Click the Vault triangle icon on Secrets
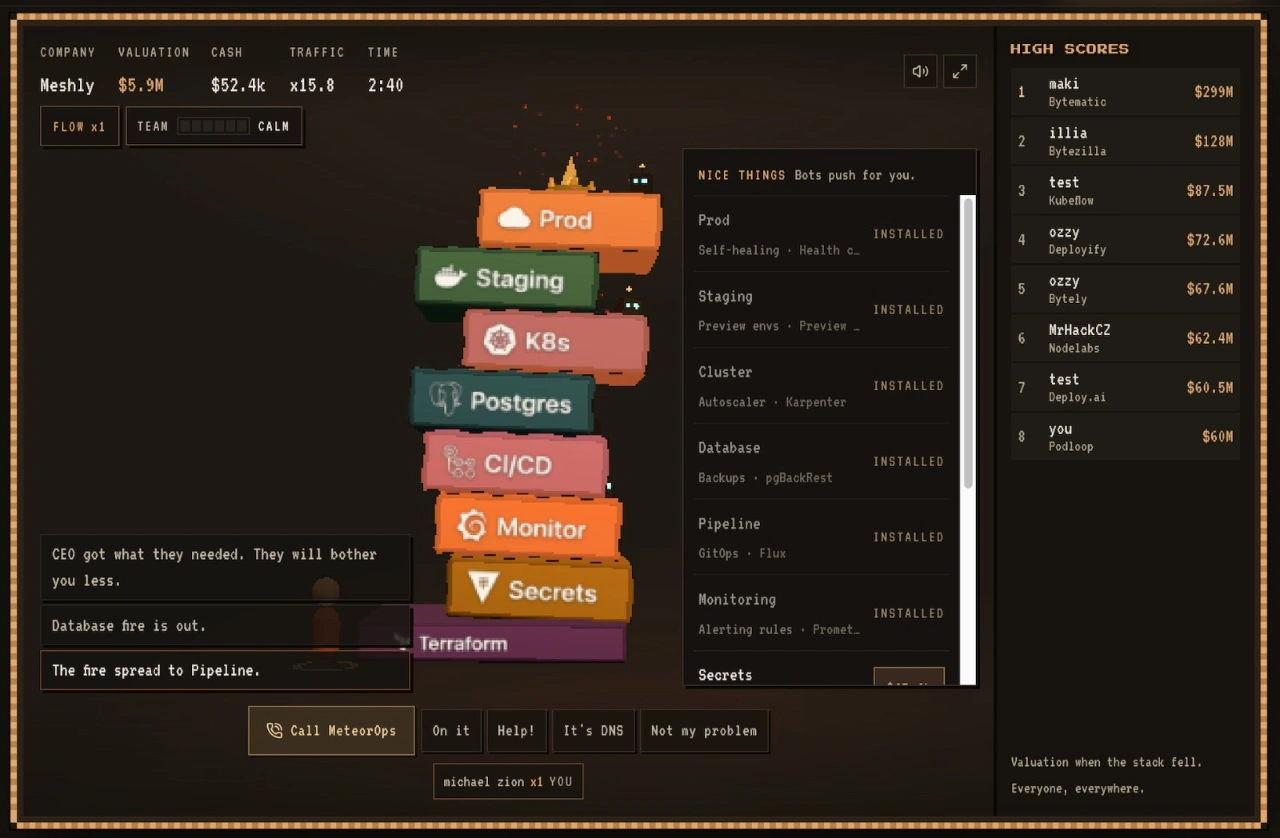The image size is (1280, 838). pyautogui.click(x=483, y=587)
